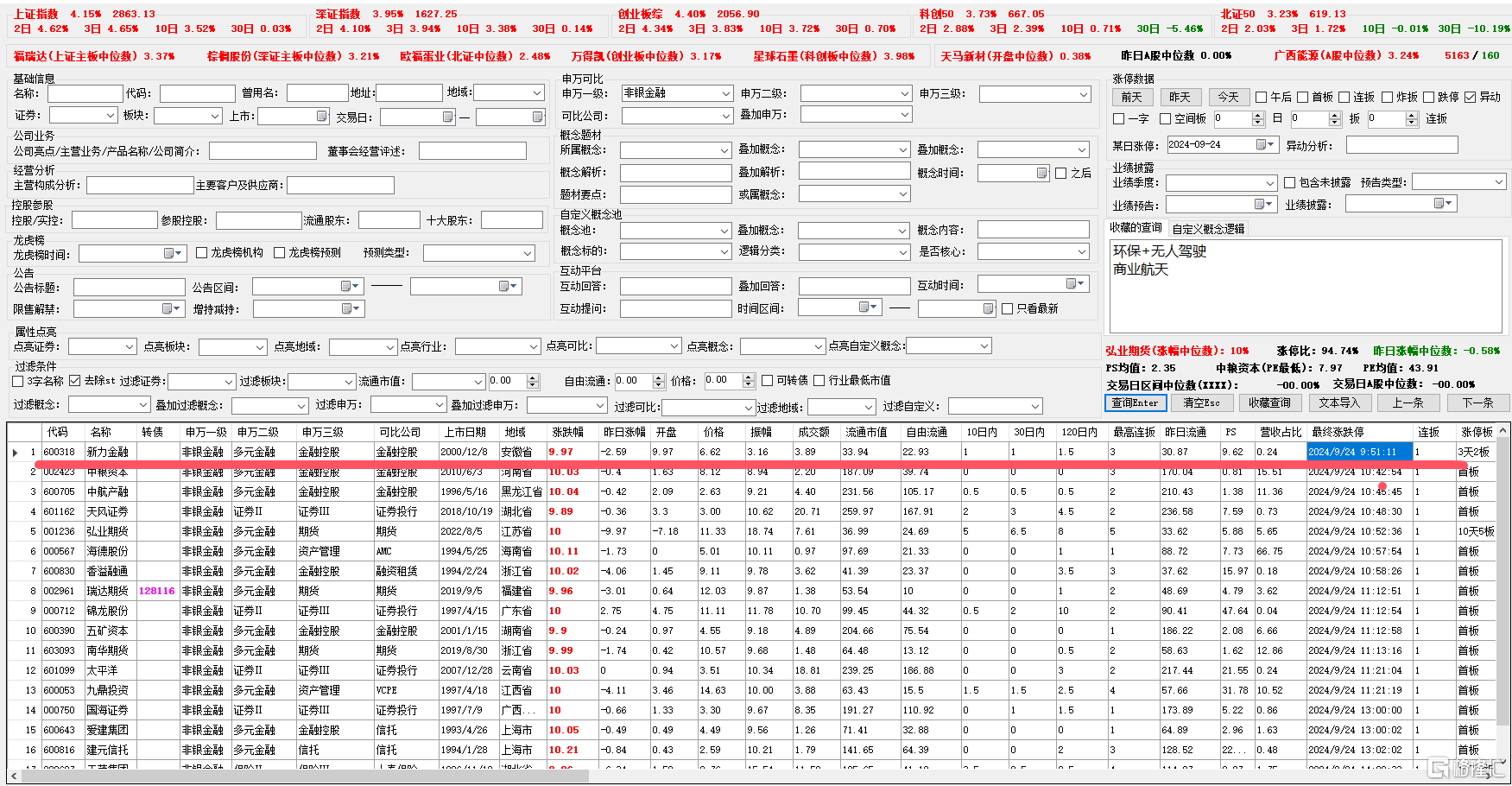Click row selector arrow for 新力金融 row

pos(15,452)
